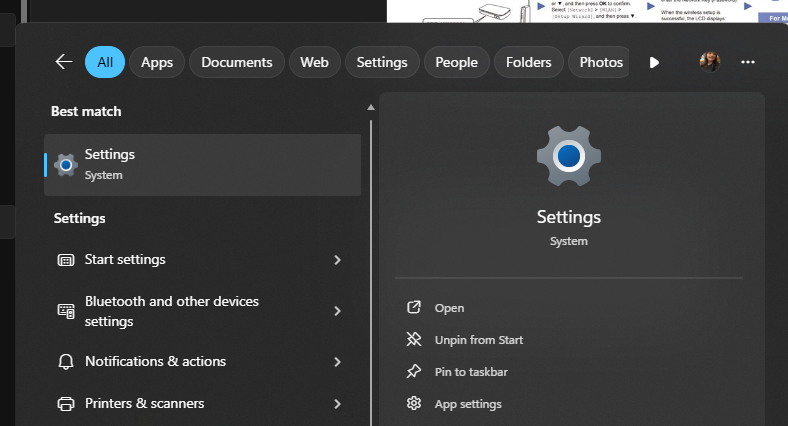Click the Bluetooth devices settings icon
The height and width of the screenshot is (426, 788).
coord(66,311)
